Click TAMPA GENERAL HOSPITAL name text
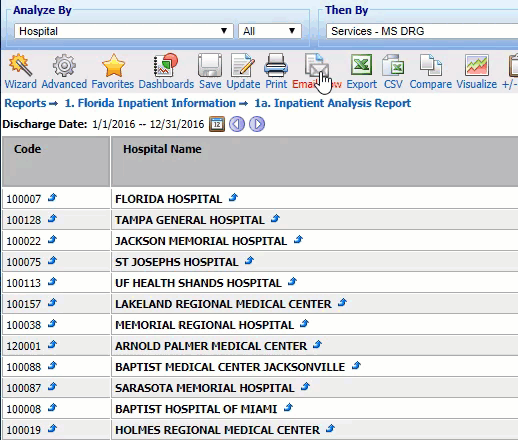 pos(190,220)
